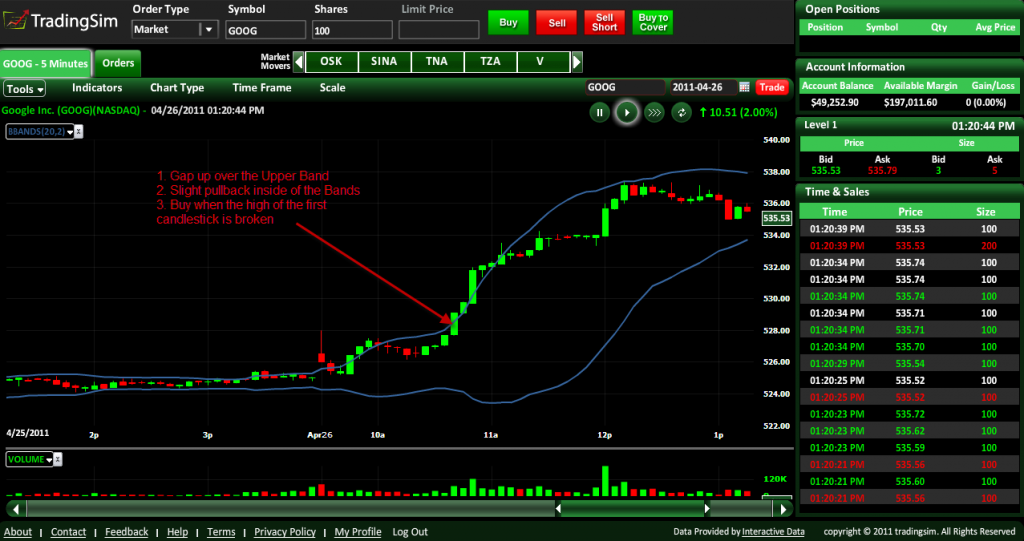The image size is (1024, 541).
Task: Click the Time & Sales row with size 200
Action: pos(909,246)
